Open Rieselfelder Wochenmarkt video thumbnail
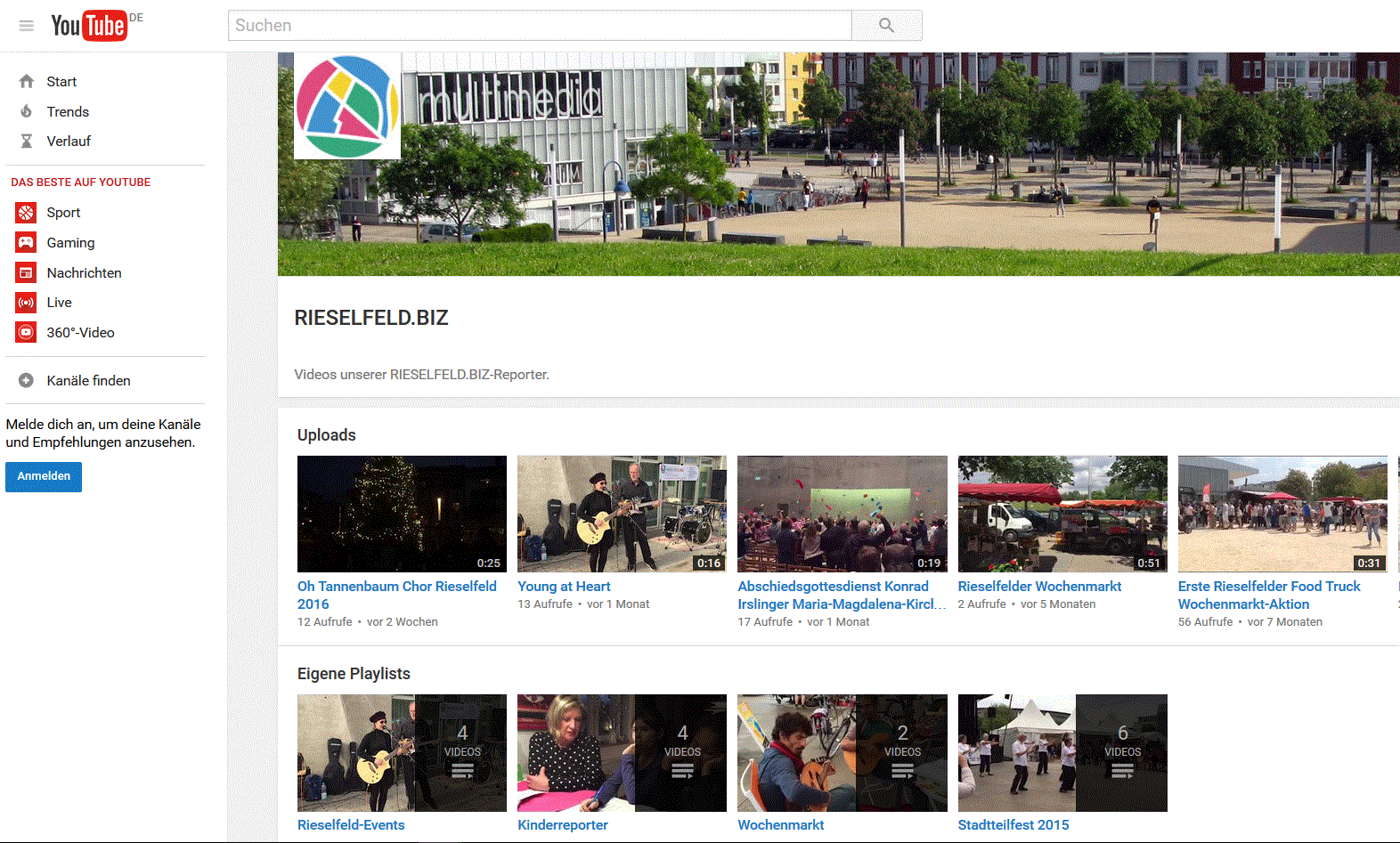This screenshot has width=1400, height=843. 1062,514
